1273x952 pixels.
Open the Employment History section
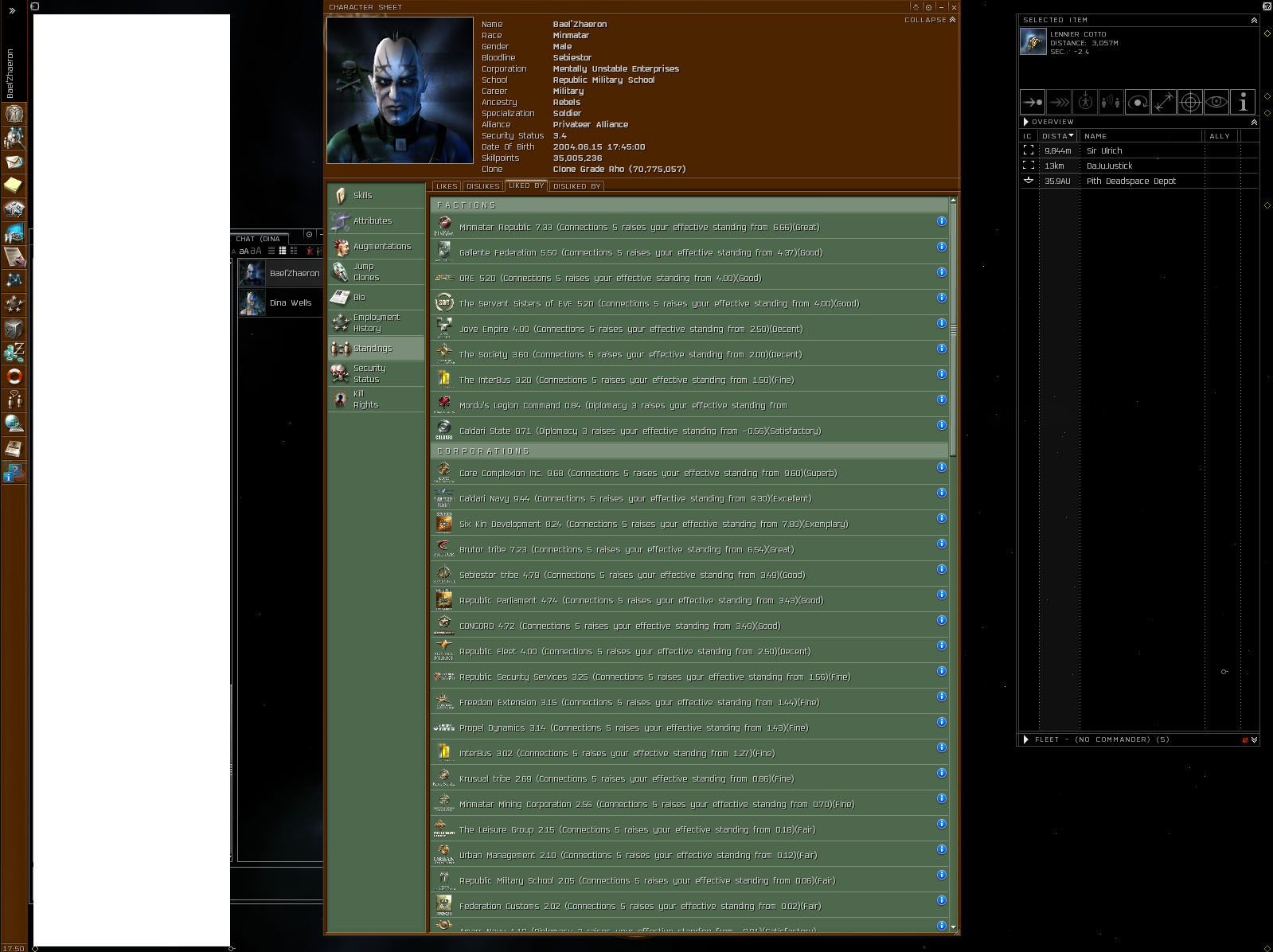(377, 323)
